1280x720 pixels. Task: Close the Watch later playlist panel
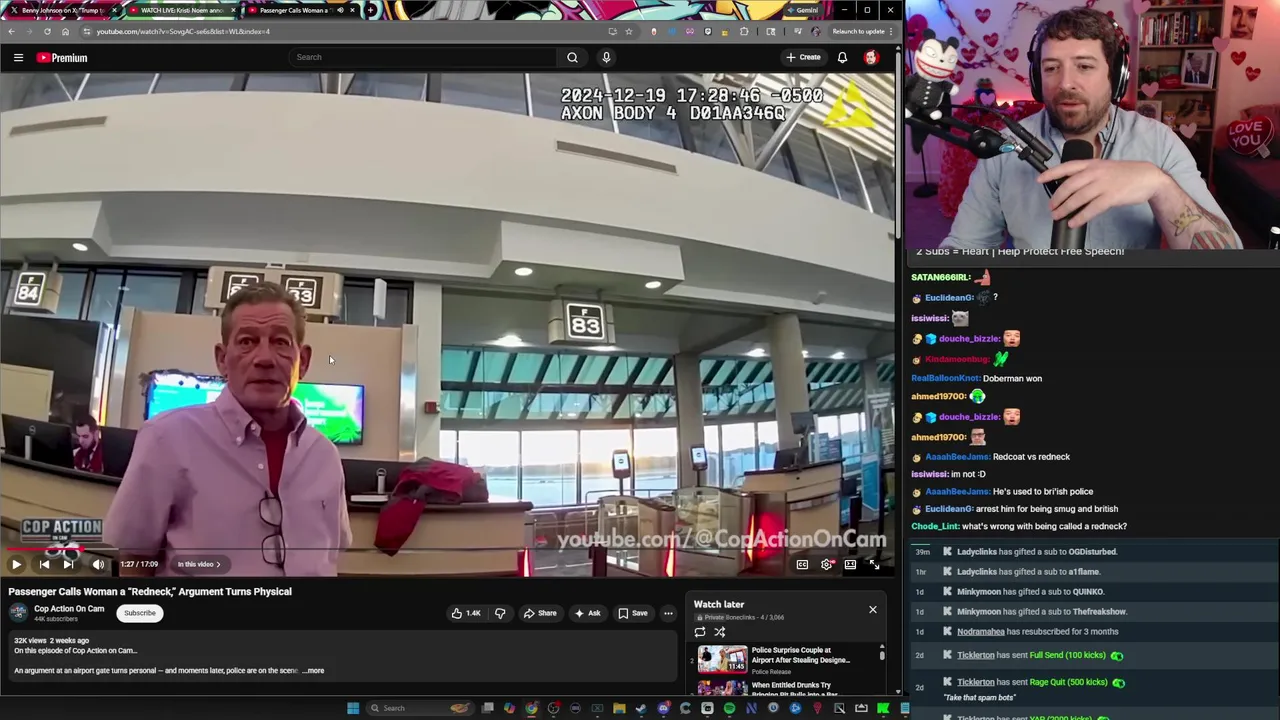872,609
